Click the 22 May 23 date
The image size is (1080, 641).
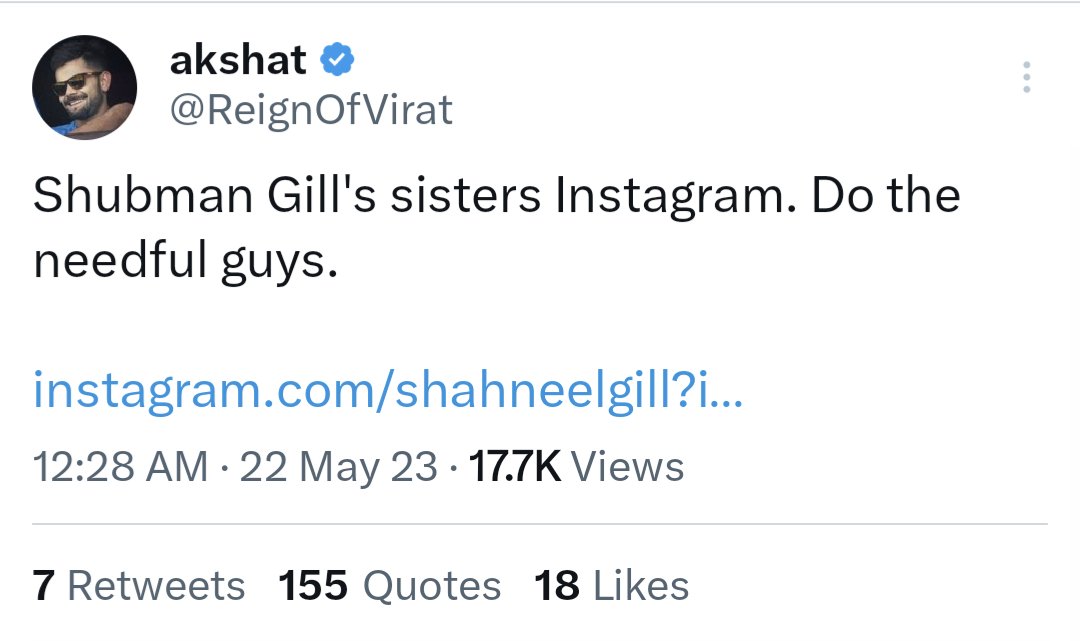pyautogui.click(x=339, y=467)
